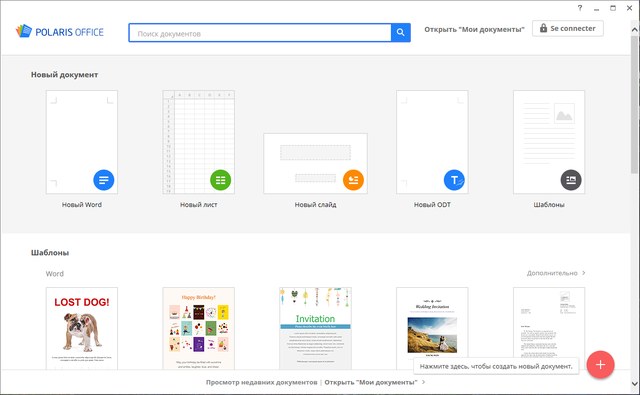Click the blue Word document icon

(x=104, y=180)
